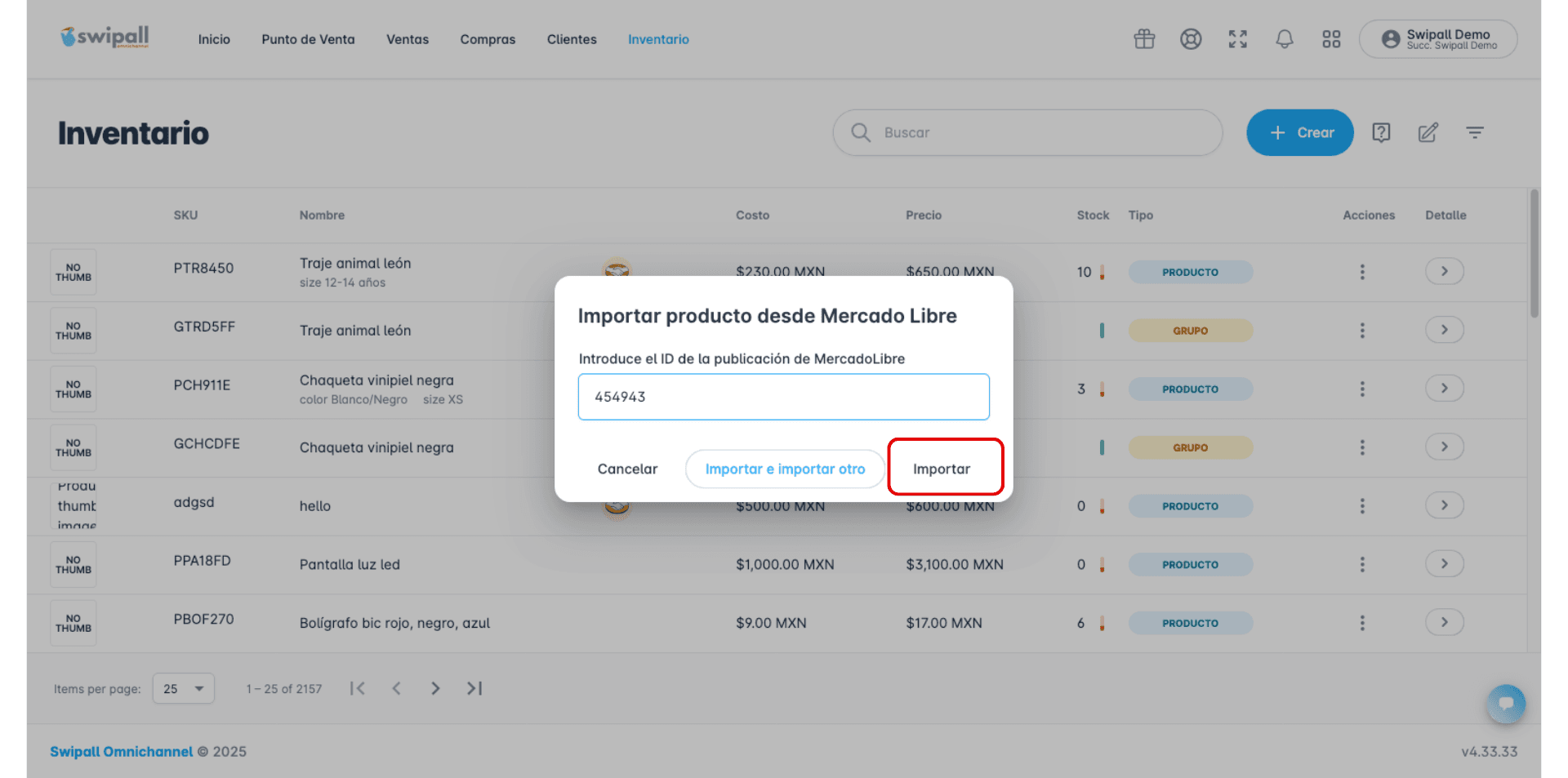Go to first page of results

(358, 688)
